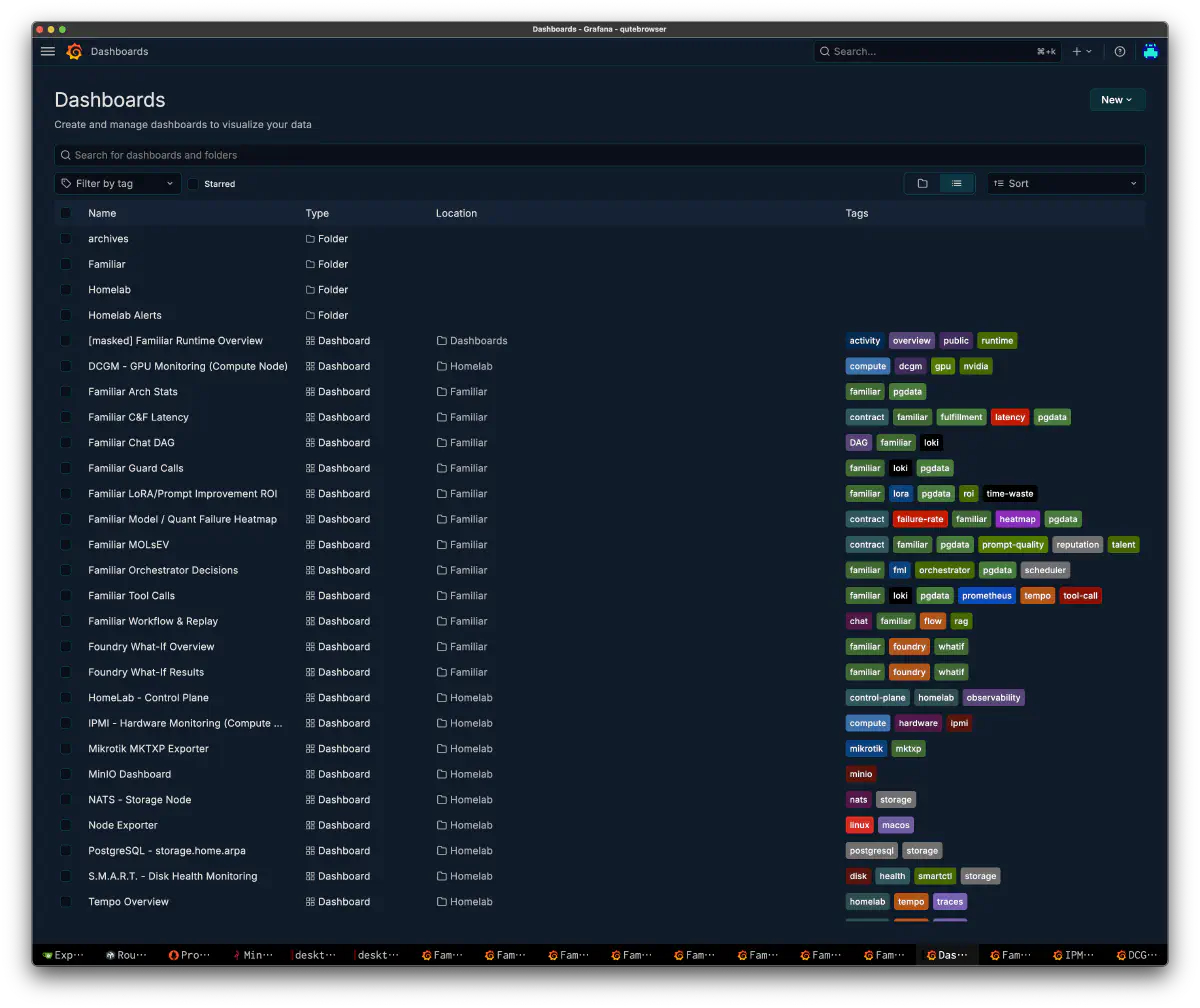
Task: Filter by the observability tag
Action: [994, 698]
